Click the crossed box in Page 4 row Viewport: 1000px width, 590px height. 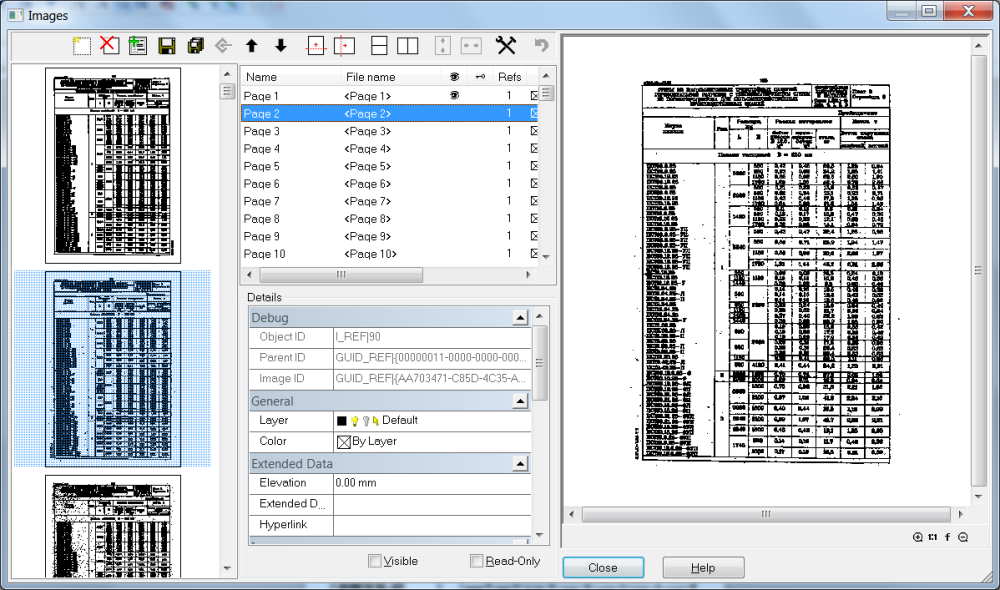point(534,148)
